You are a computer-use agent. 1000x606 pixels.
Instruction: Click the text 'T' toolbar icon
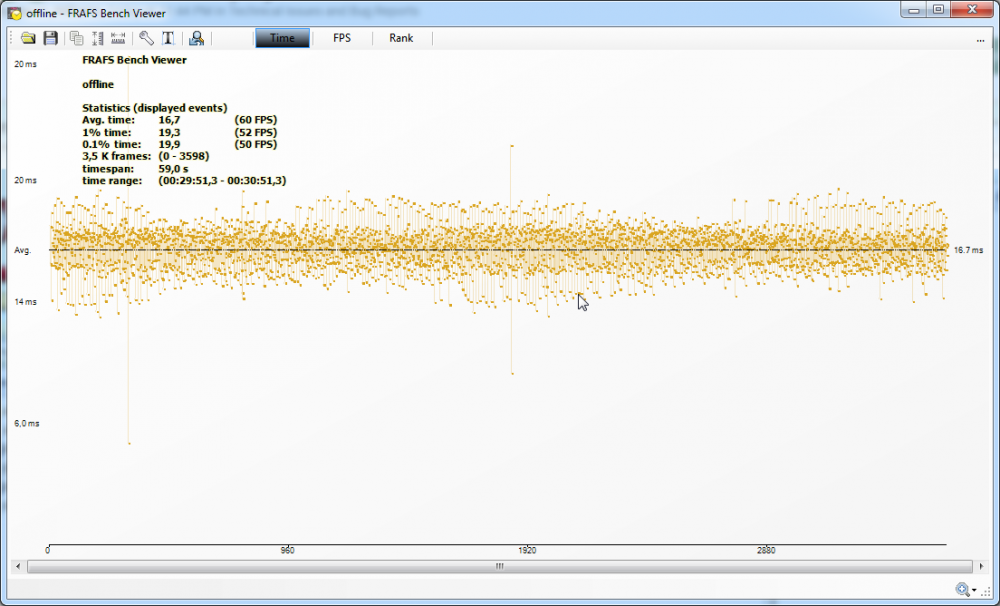tap(168, 38)
